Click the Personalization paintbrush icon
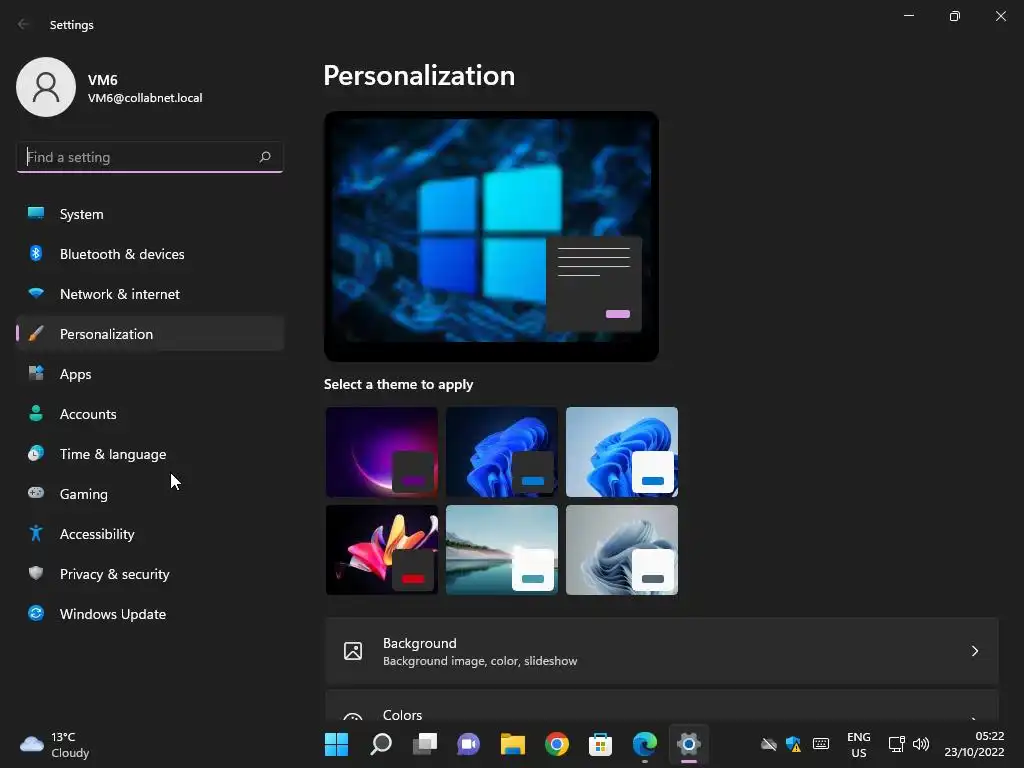 click(x=36, y=334)
